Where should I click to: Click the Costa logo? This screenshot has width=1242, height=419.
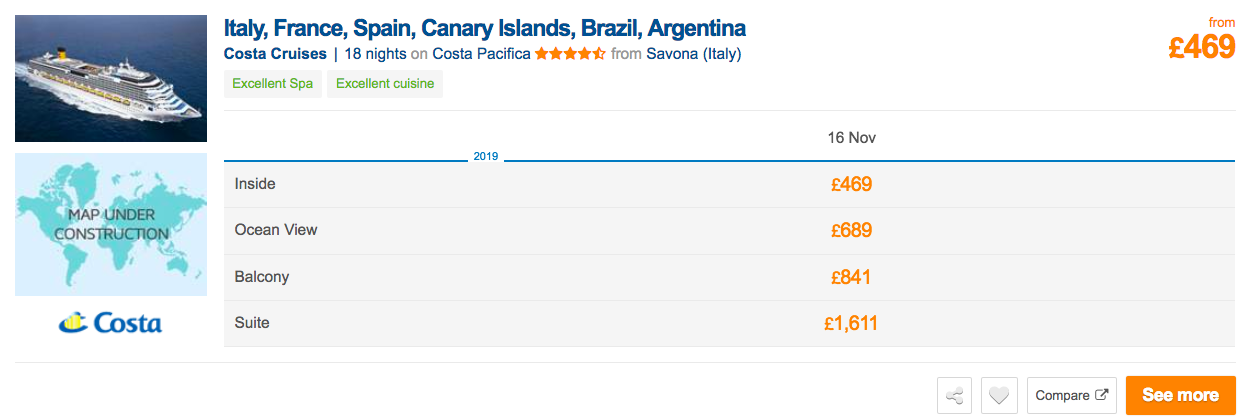pyautogui.click(x=111, y=322)
